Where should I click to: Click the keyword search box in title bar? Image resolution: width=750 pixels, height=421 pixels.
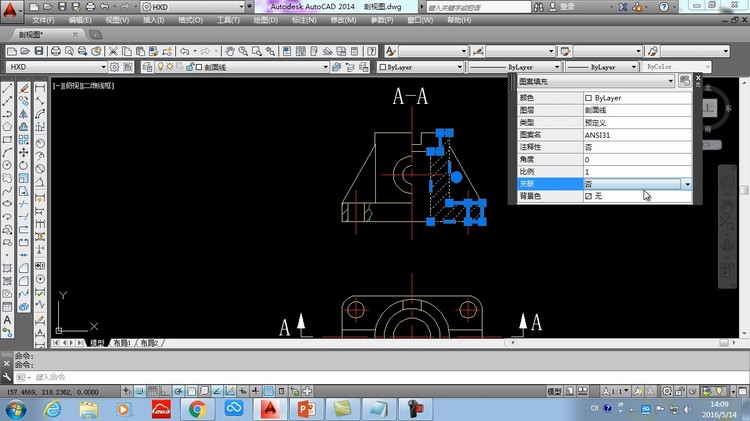478,7
